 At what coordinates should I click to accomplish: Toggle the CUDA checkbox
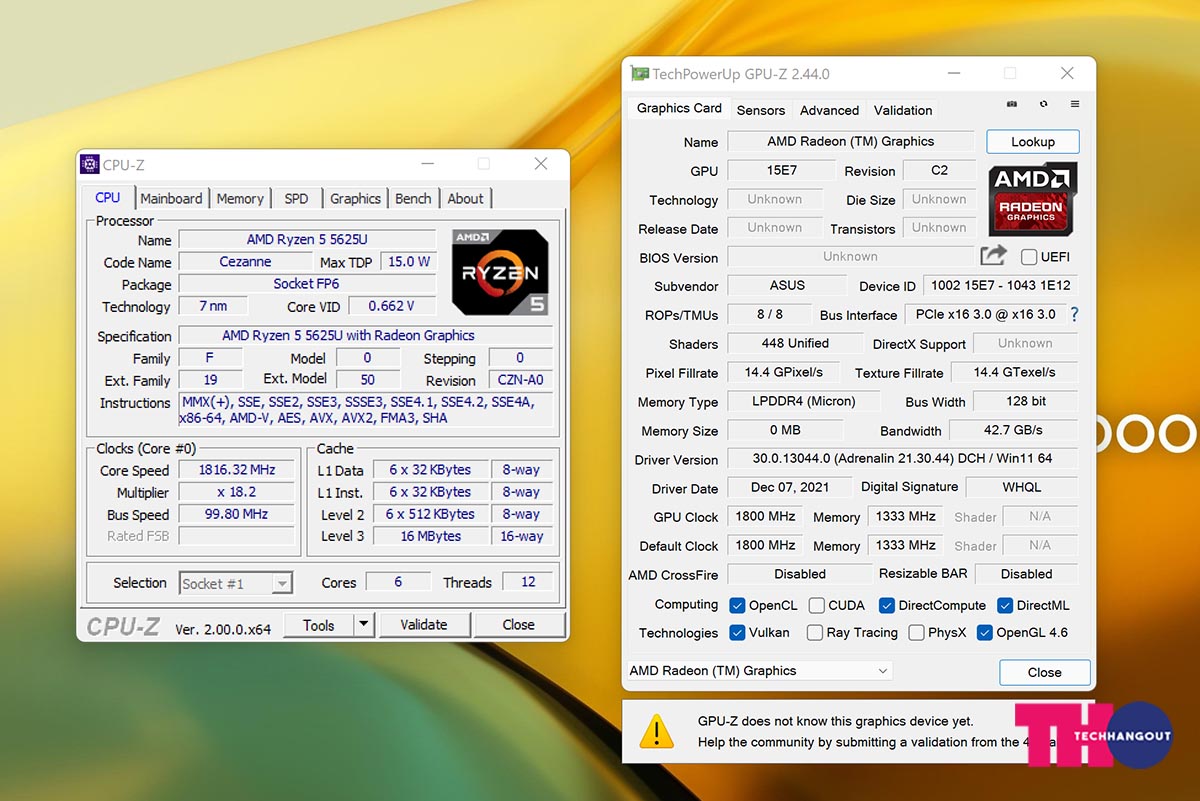(x=817, y=605)
